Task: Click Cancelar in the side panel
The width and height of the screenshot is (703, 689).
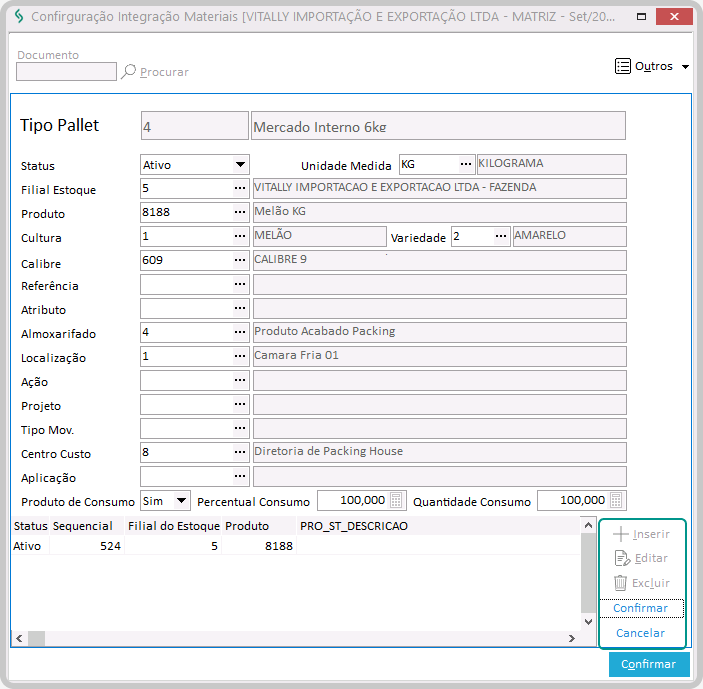Action: point(641,633)
